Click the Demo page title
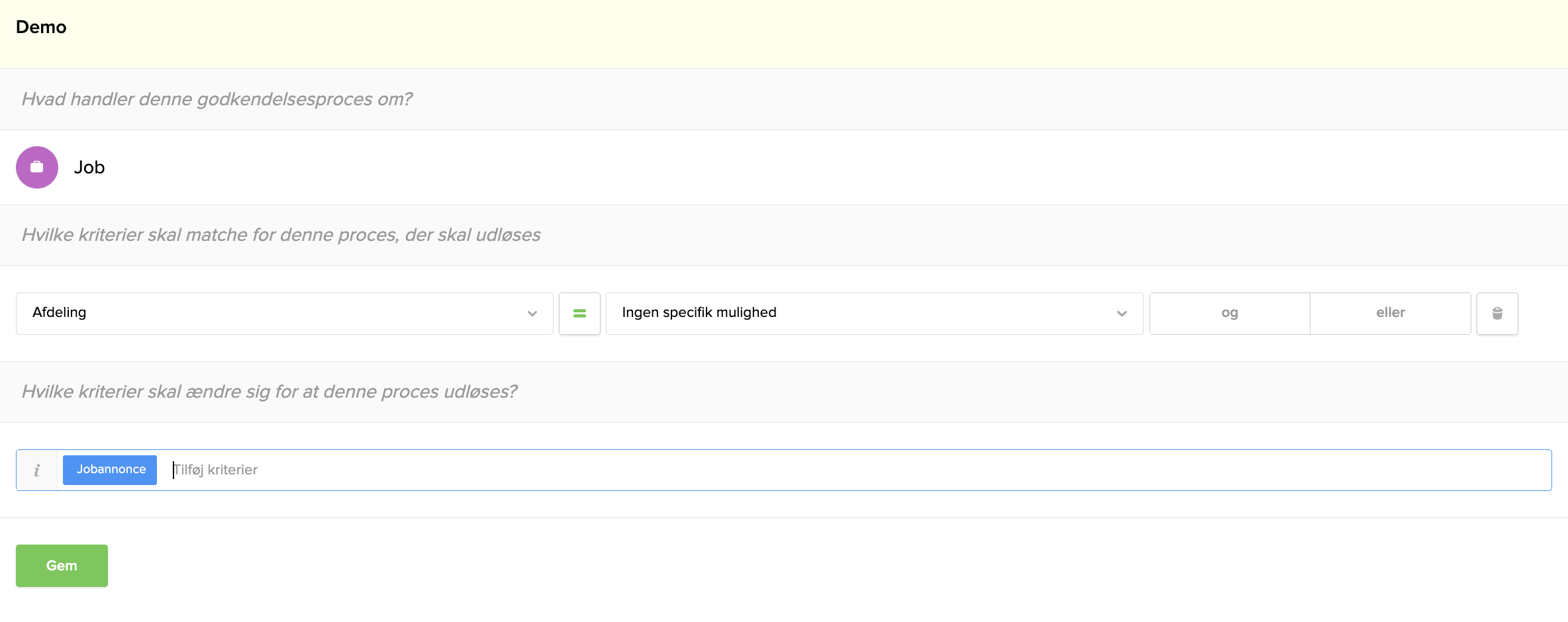This screenshot has width=1568, height=622. [41, 27]
